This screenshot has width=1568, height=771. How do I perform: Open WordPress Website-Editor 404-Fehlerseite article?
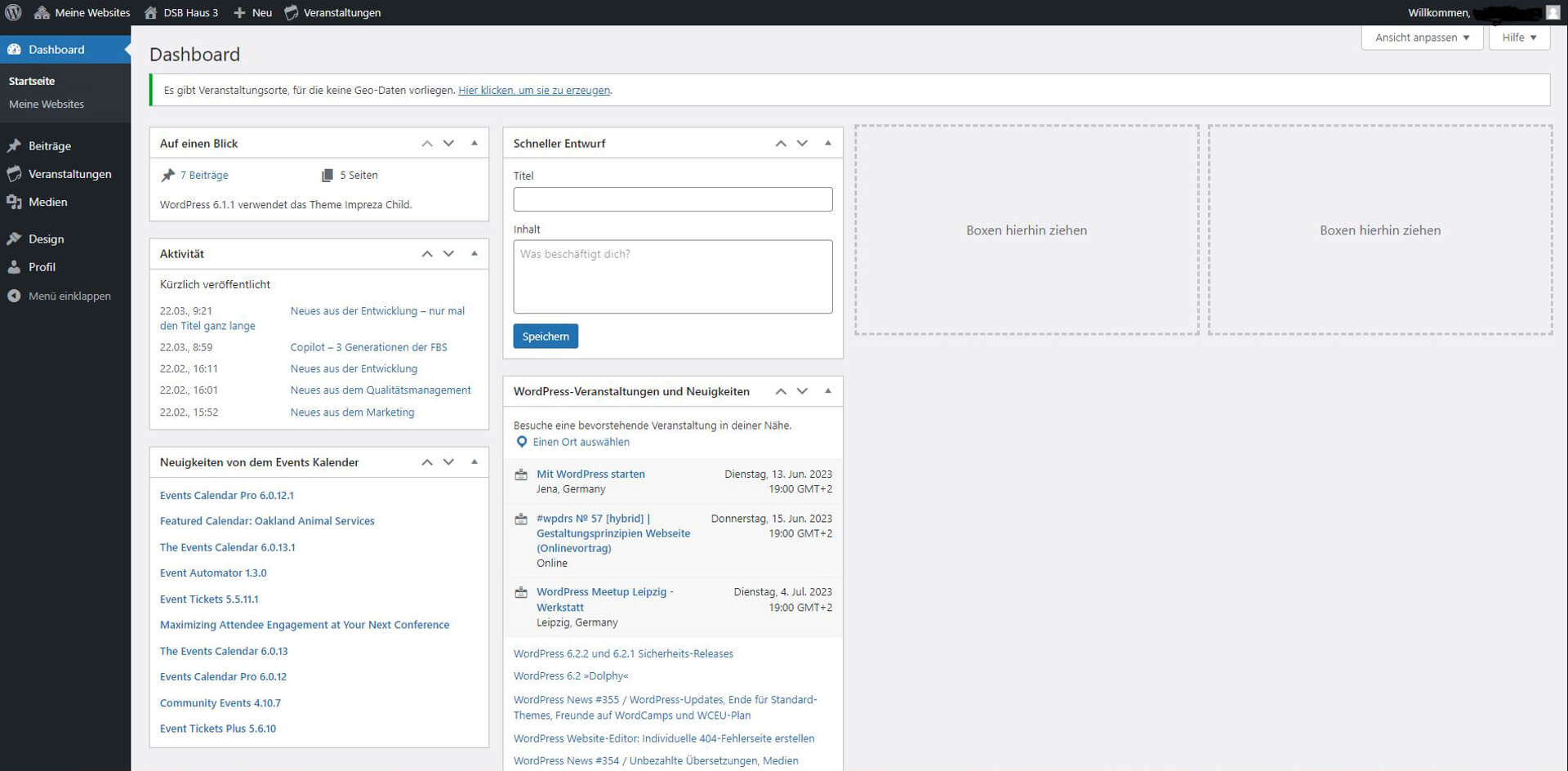pyautogui.click(x=664, y=738)
